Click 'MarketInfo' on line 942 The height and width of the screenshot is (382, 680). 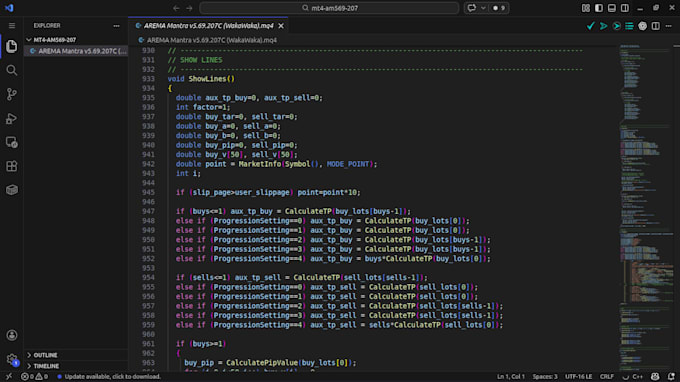259,164
